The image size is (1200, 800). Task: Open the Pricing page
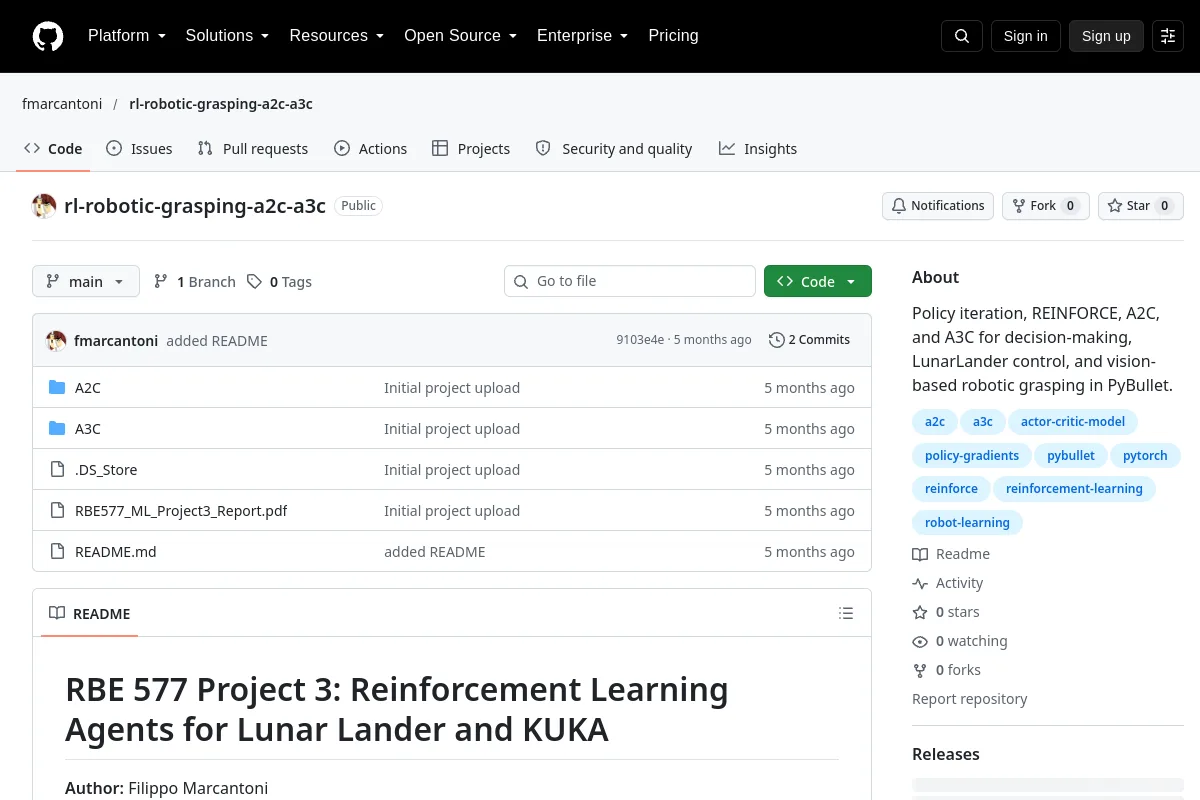click(x=673, y=36)
